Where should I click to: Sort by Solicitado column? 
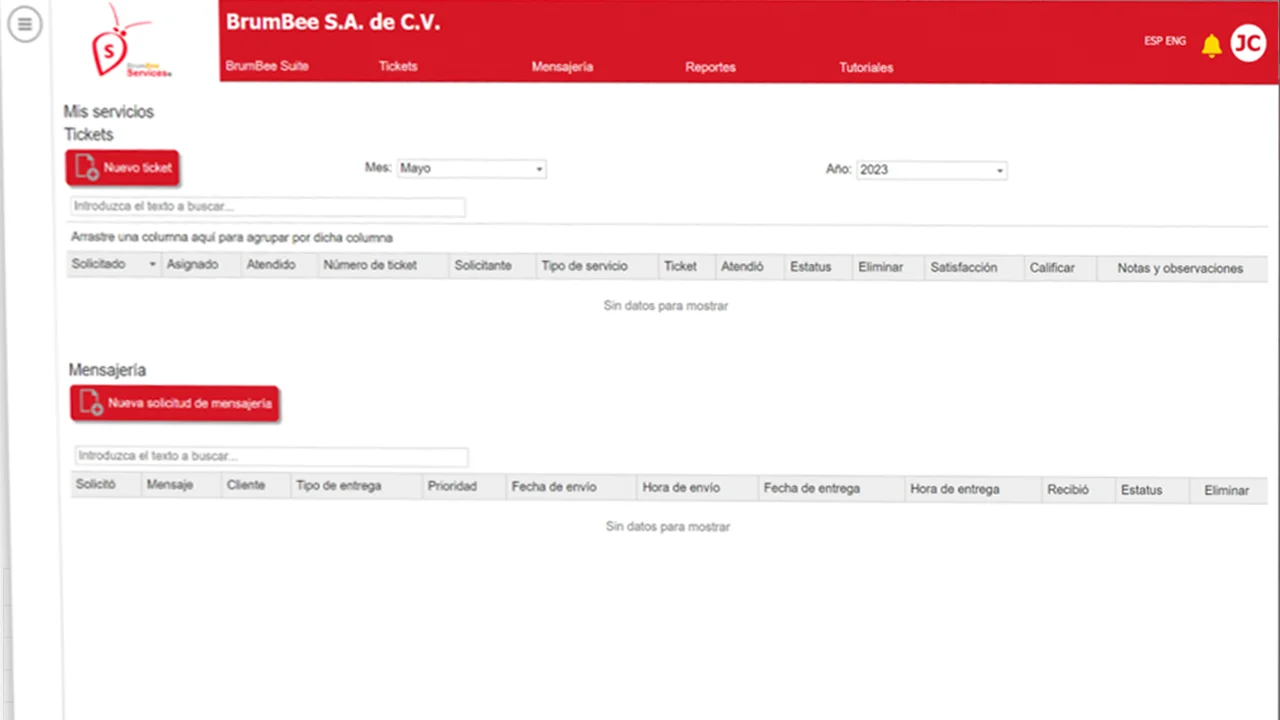(x=113, y=265)
